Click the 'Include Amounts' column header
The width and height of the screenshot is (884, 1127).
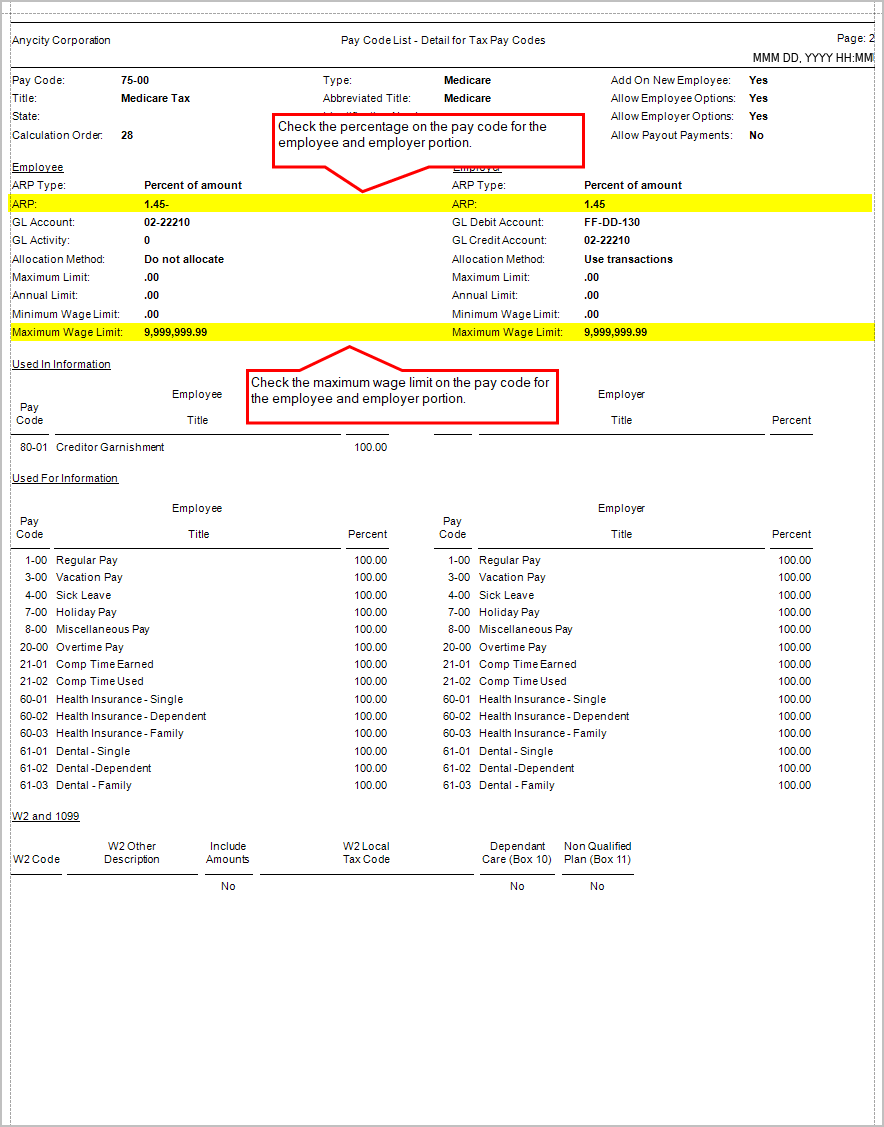point(228,853)
